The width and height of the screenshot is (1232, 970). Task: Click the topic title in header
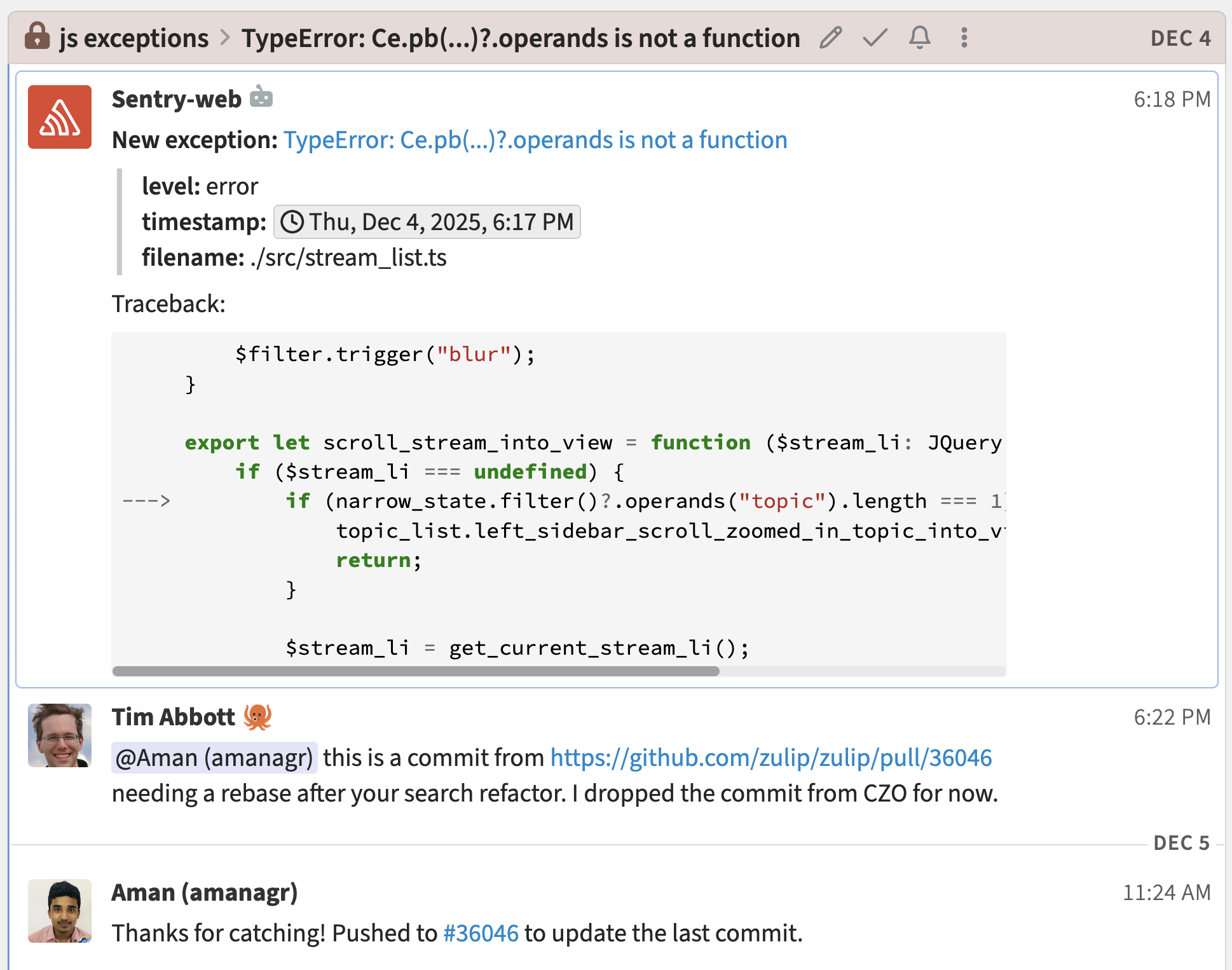[520, 39]
